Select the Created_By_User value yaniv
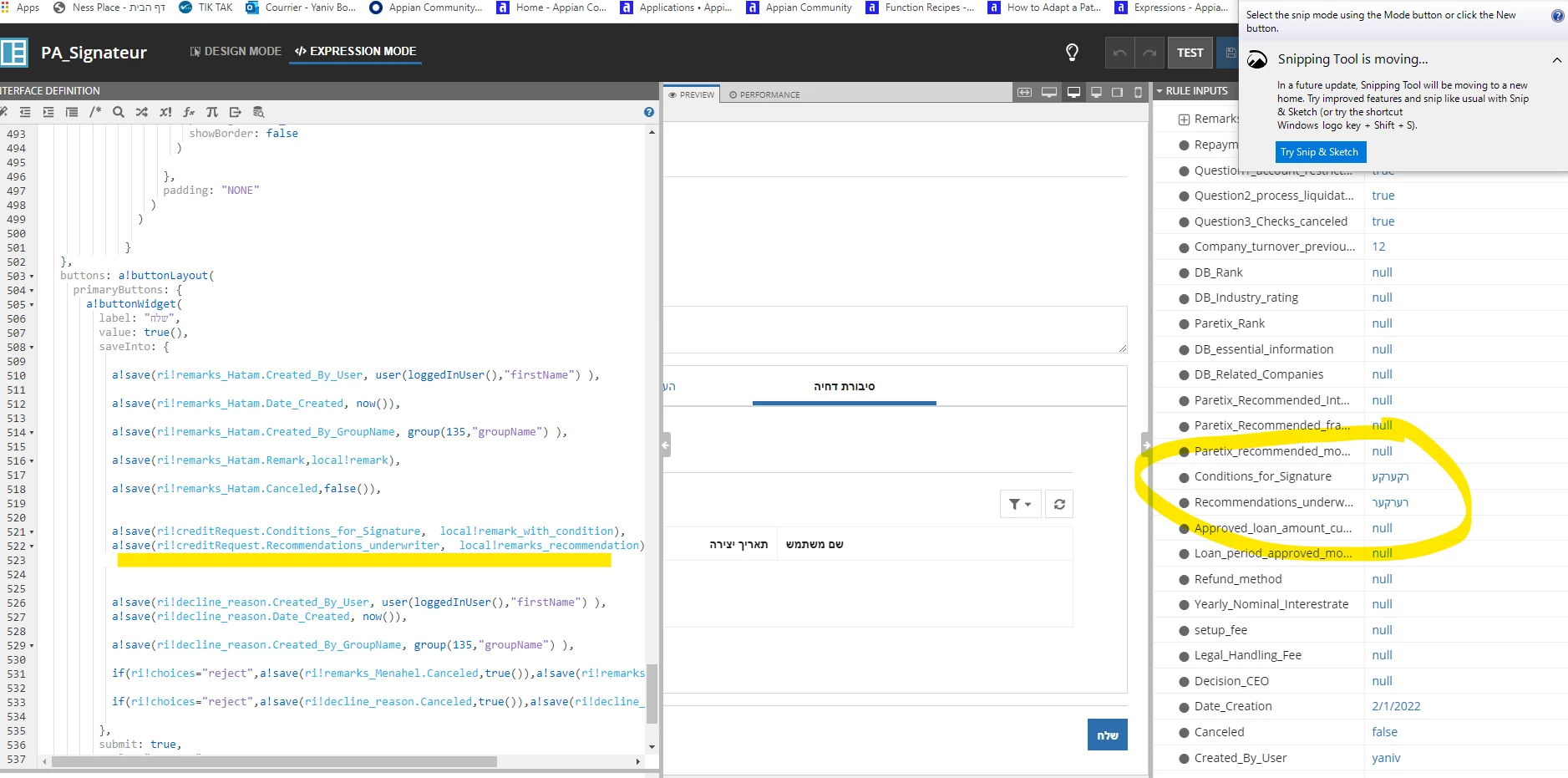This screenshot has height=778, width=1568. [x=1386, y=758]
